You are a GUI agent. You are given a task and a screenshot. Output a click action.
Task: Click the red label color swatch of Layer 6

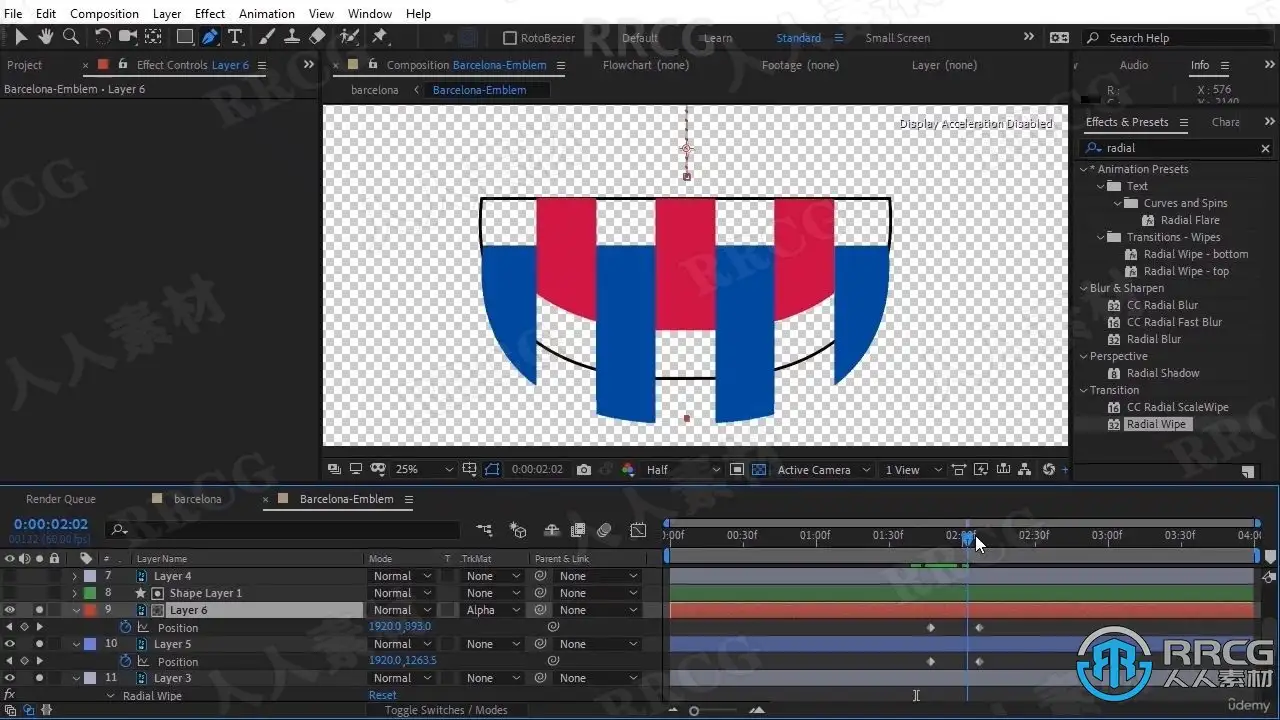90,610
